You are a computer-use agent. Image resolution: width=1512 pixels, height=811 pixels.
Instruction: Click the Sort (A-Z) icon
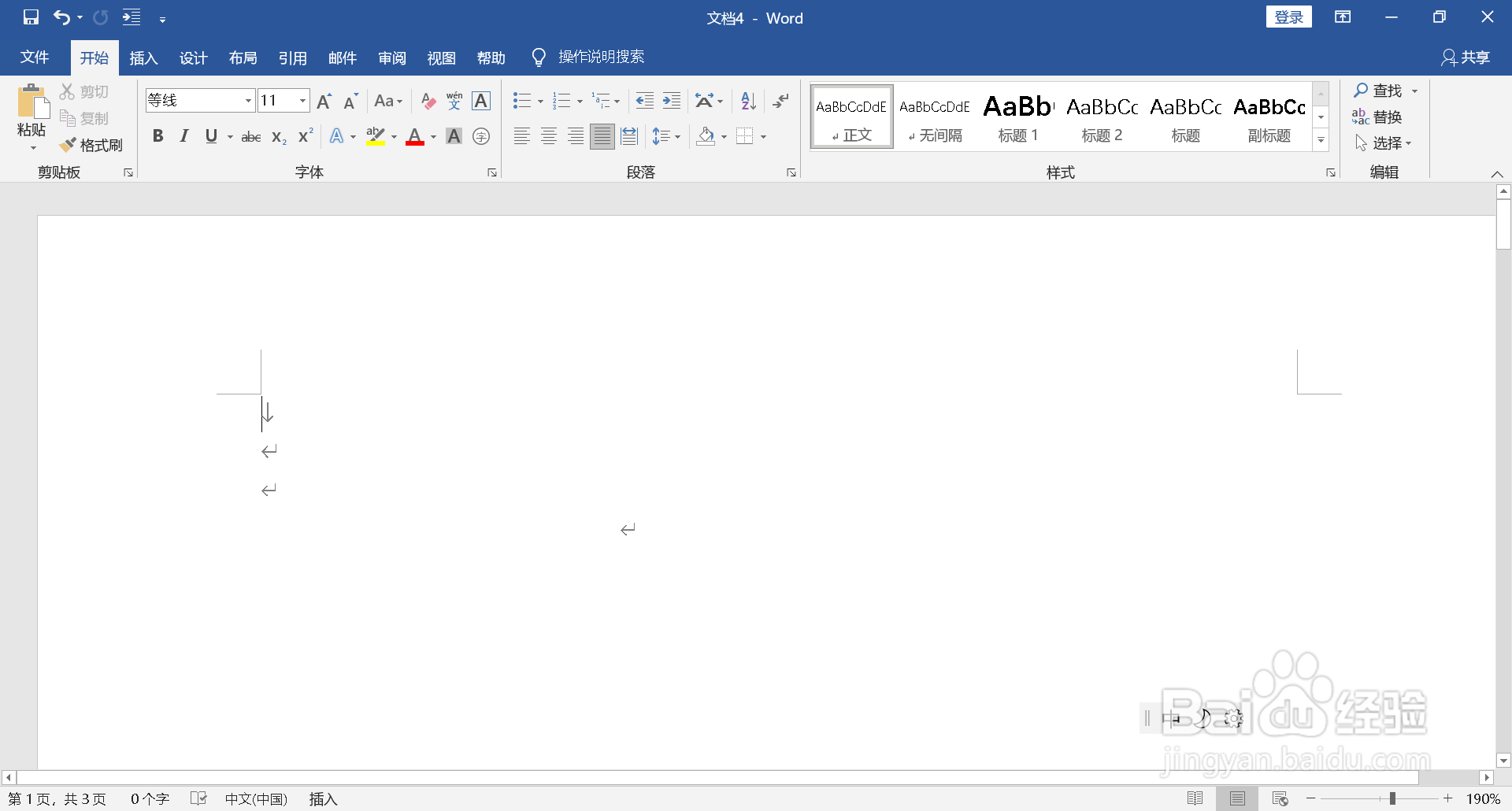point(748,101)
